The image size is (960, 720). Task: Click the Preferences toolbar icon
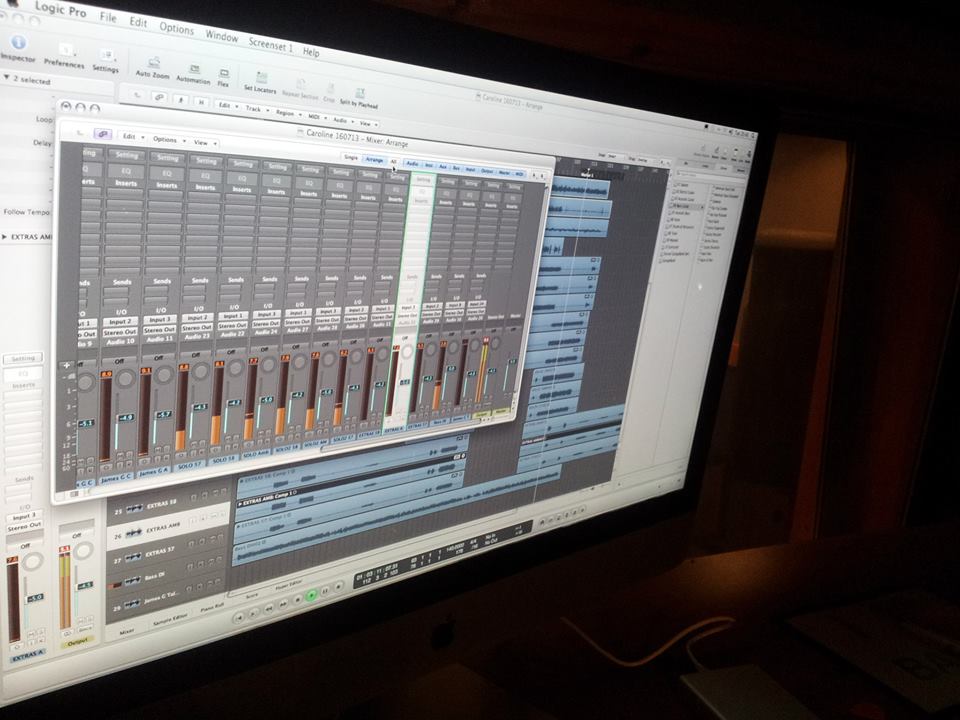[66, 49]
